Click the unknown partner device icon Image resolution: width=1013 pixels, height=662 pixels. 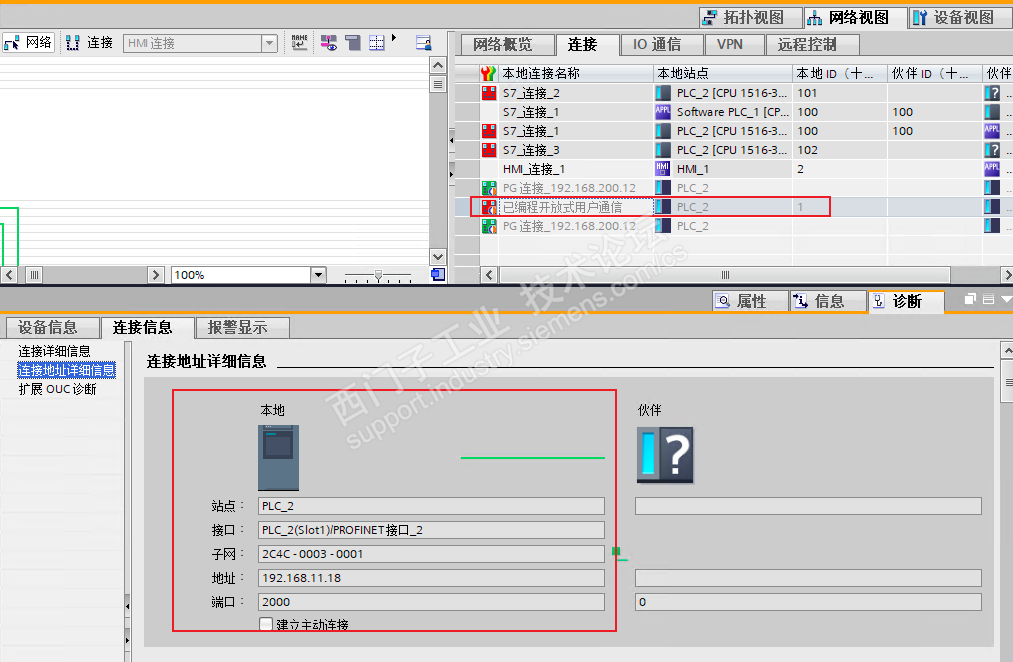665,455
